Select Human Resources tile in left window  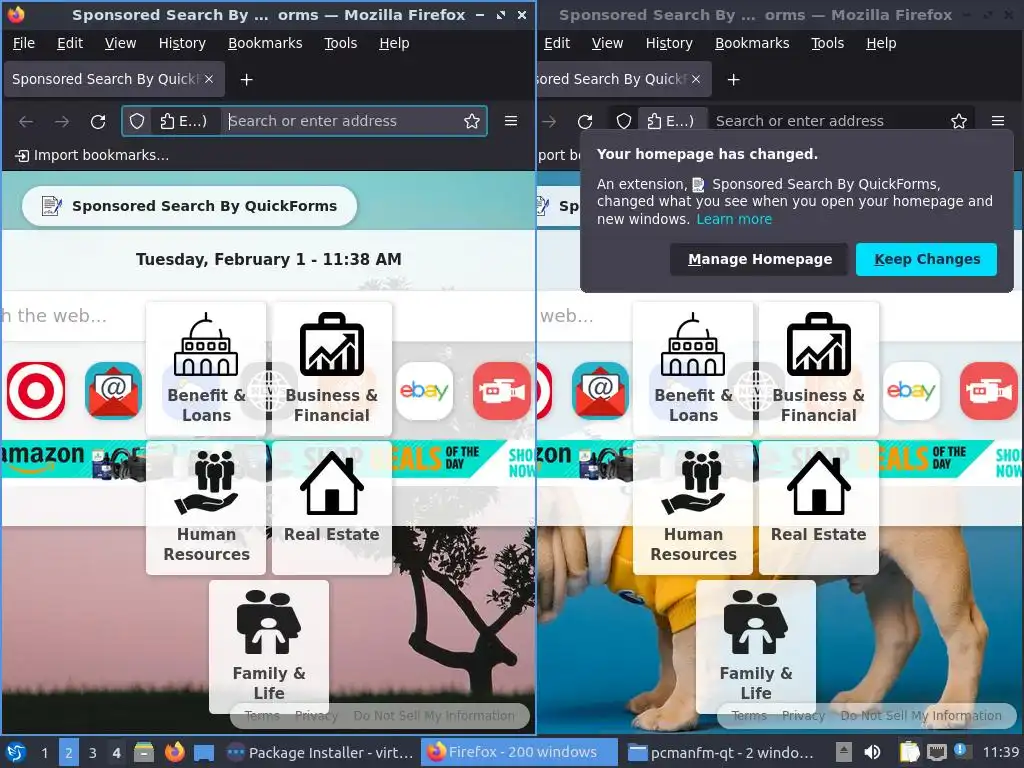(x=206, y=508)
